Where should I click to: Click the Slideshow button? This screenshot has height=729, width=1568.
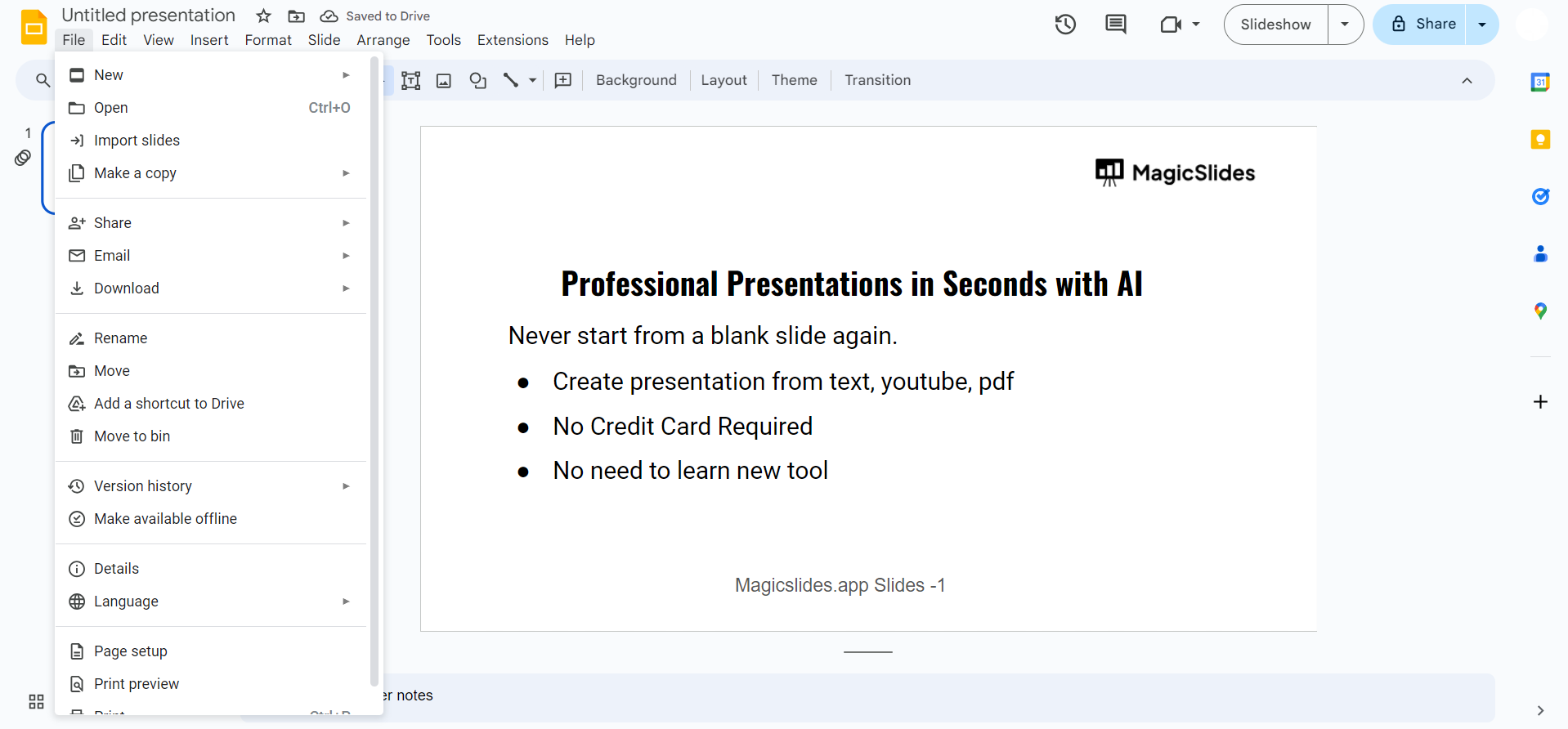pyautogui.click(x=1275, y=25)
